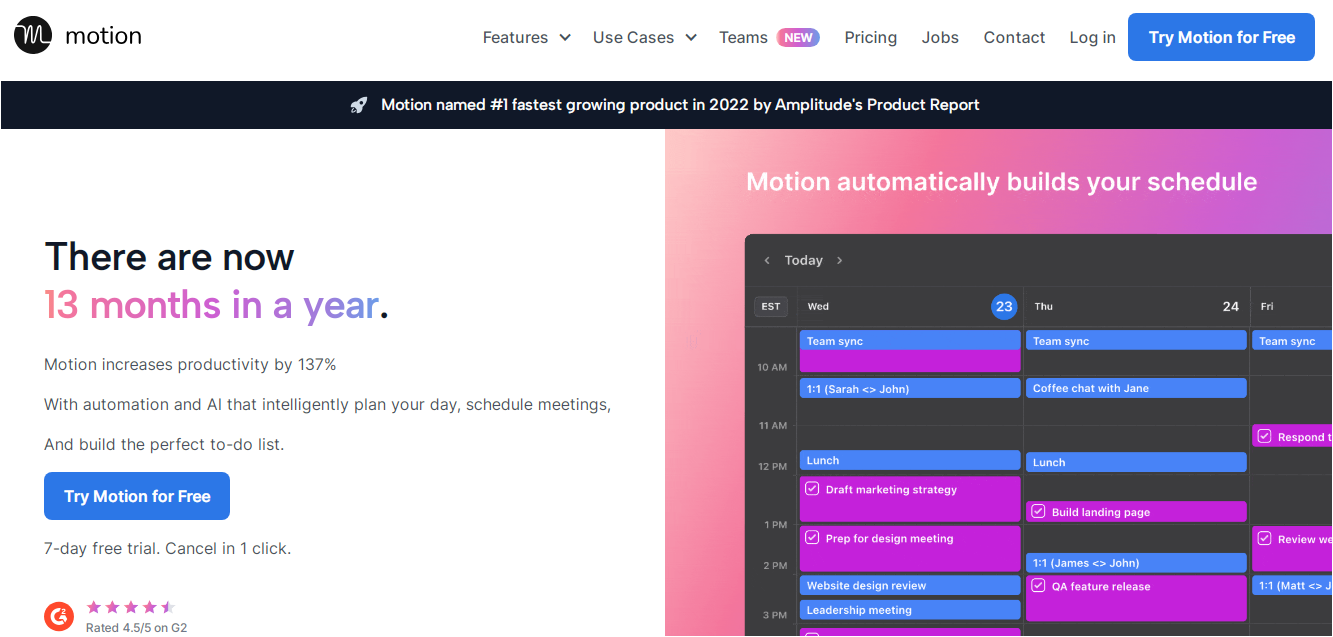Click the star rating on G2
1333x637 pixels.
point(130,607)
